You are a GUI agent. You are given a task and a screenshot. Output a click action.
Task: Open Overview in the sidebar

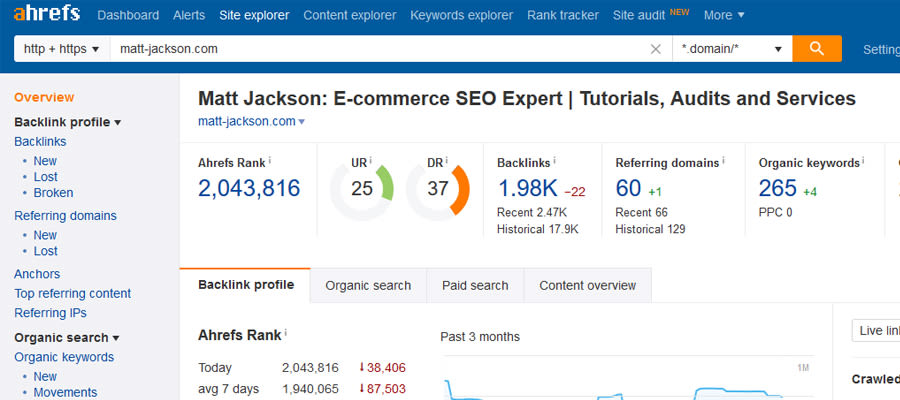[x=44, y=98]
